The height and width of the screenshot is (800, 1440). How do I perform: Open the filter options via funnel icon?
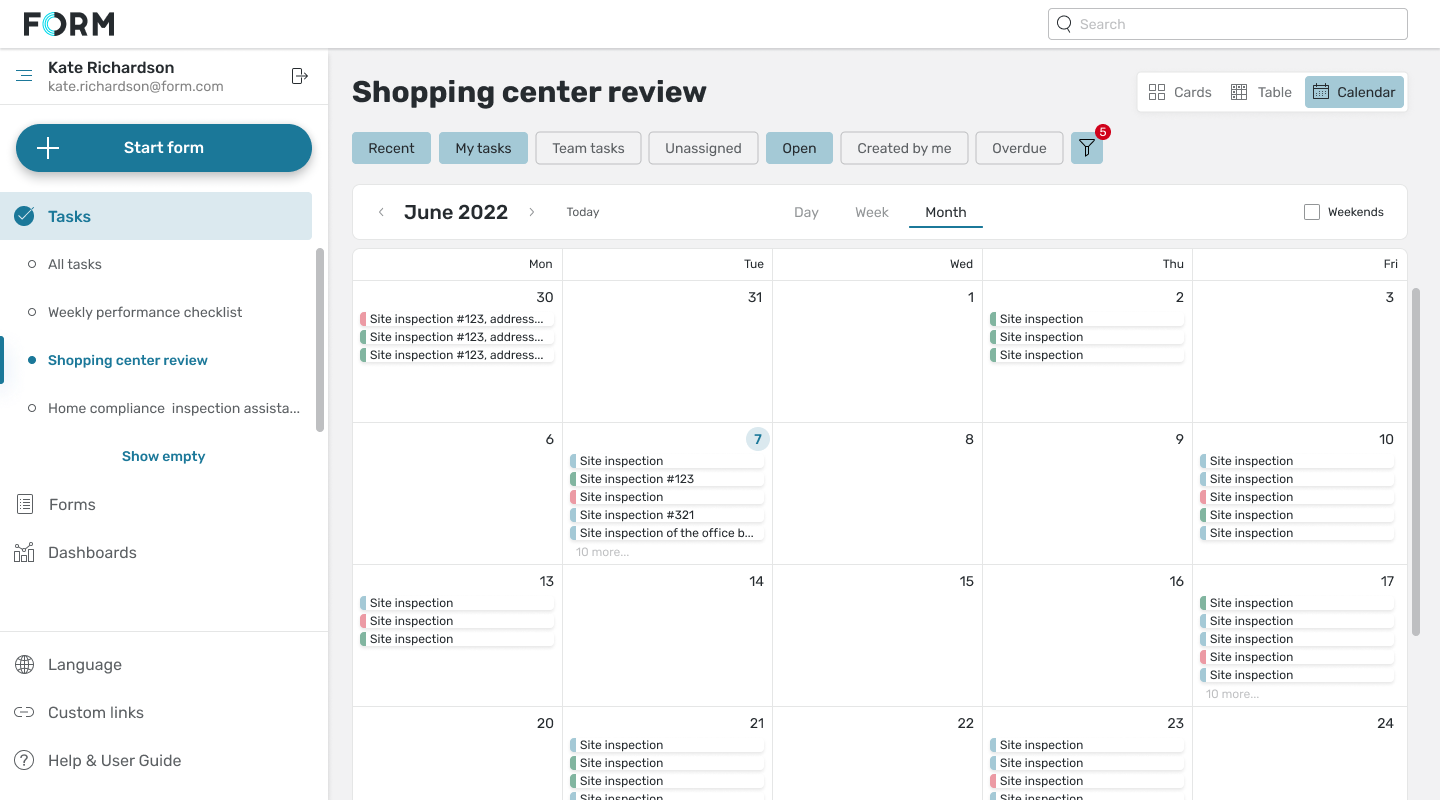[x=1087, y=147]
